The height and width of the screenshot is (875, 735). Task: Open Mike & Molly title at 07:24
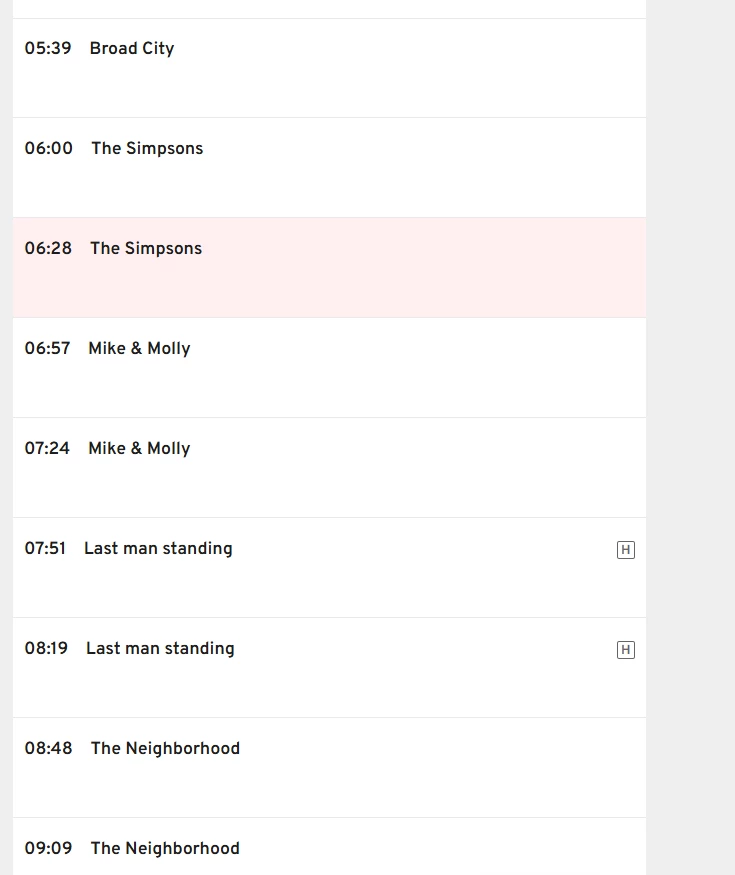coord(139,448)
